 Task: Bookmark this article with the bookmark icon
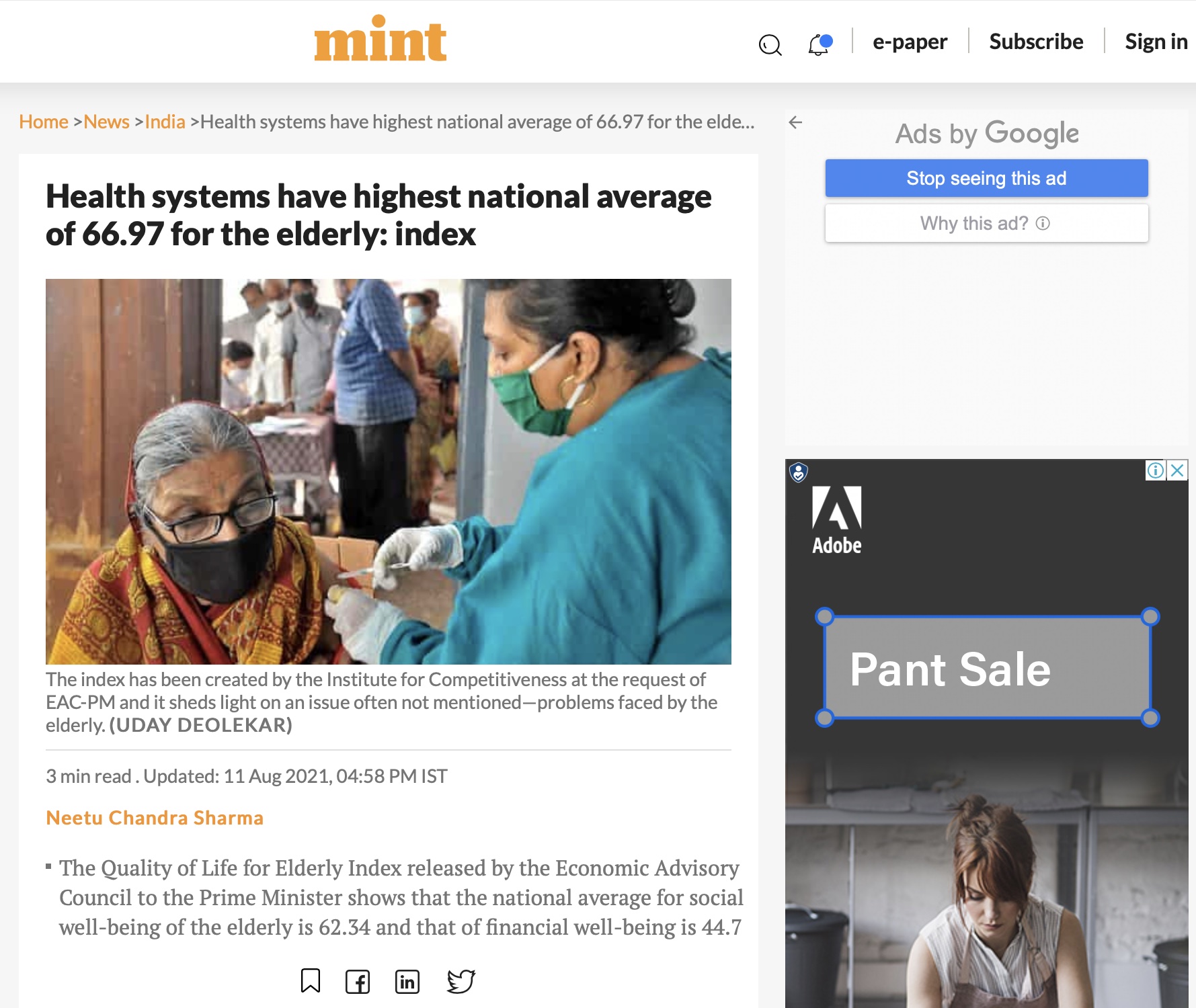[311, 980]
